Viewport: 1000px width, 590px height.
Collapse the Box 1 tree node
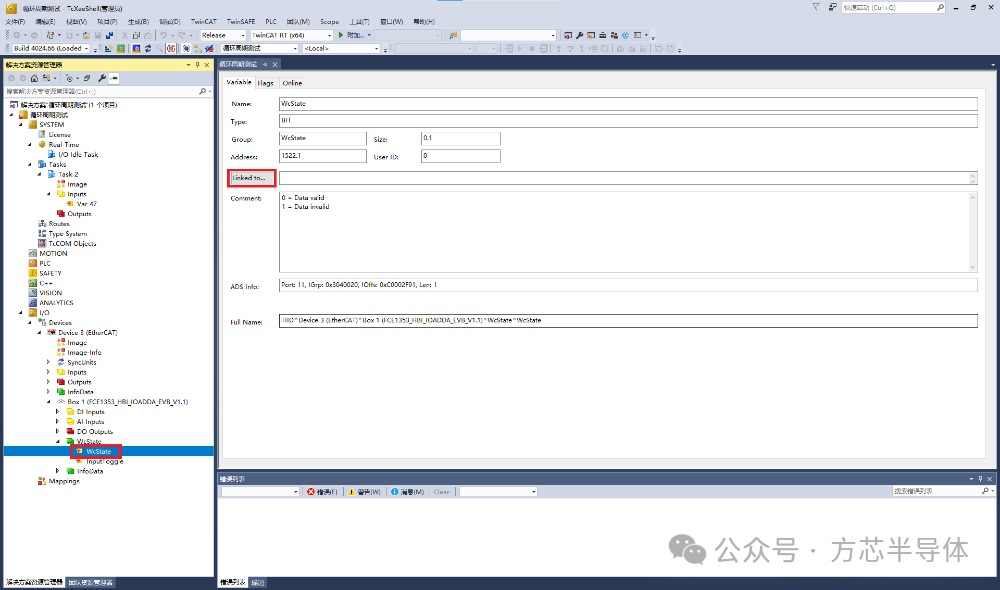[48, 402]
